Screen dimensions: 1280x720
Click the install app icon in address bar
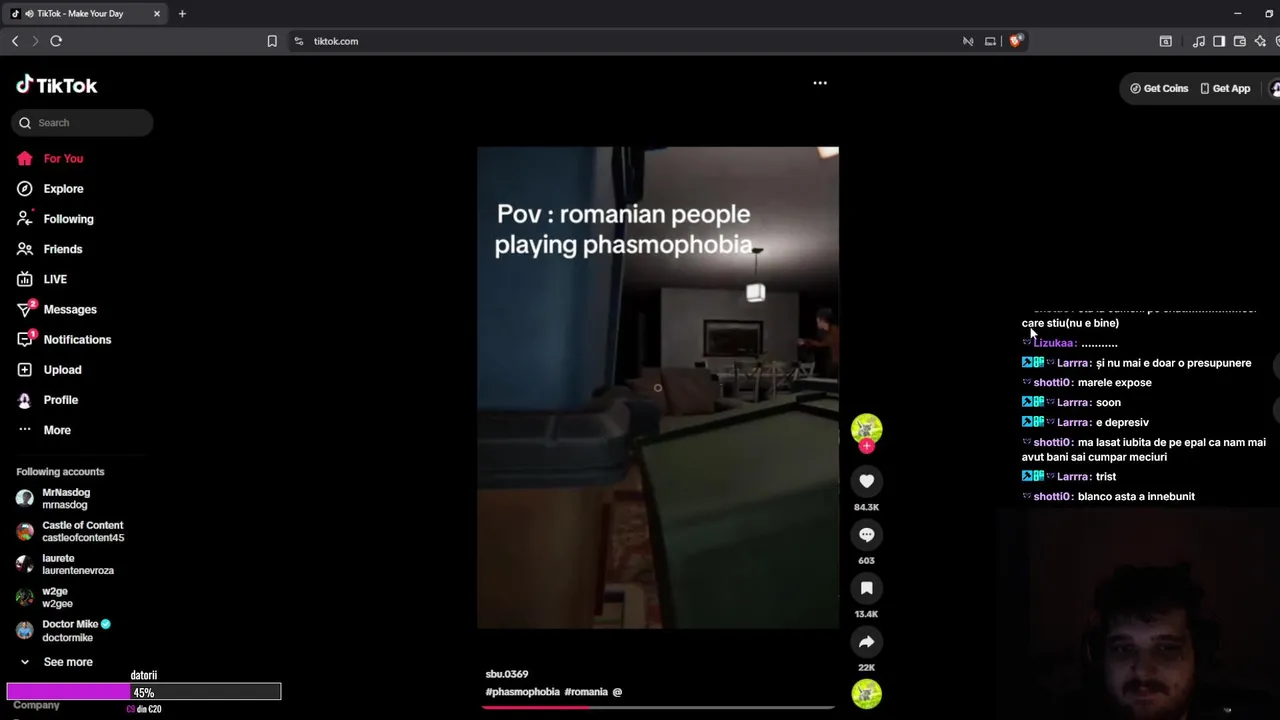pyautogui.click(x=990, y=41)
